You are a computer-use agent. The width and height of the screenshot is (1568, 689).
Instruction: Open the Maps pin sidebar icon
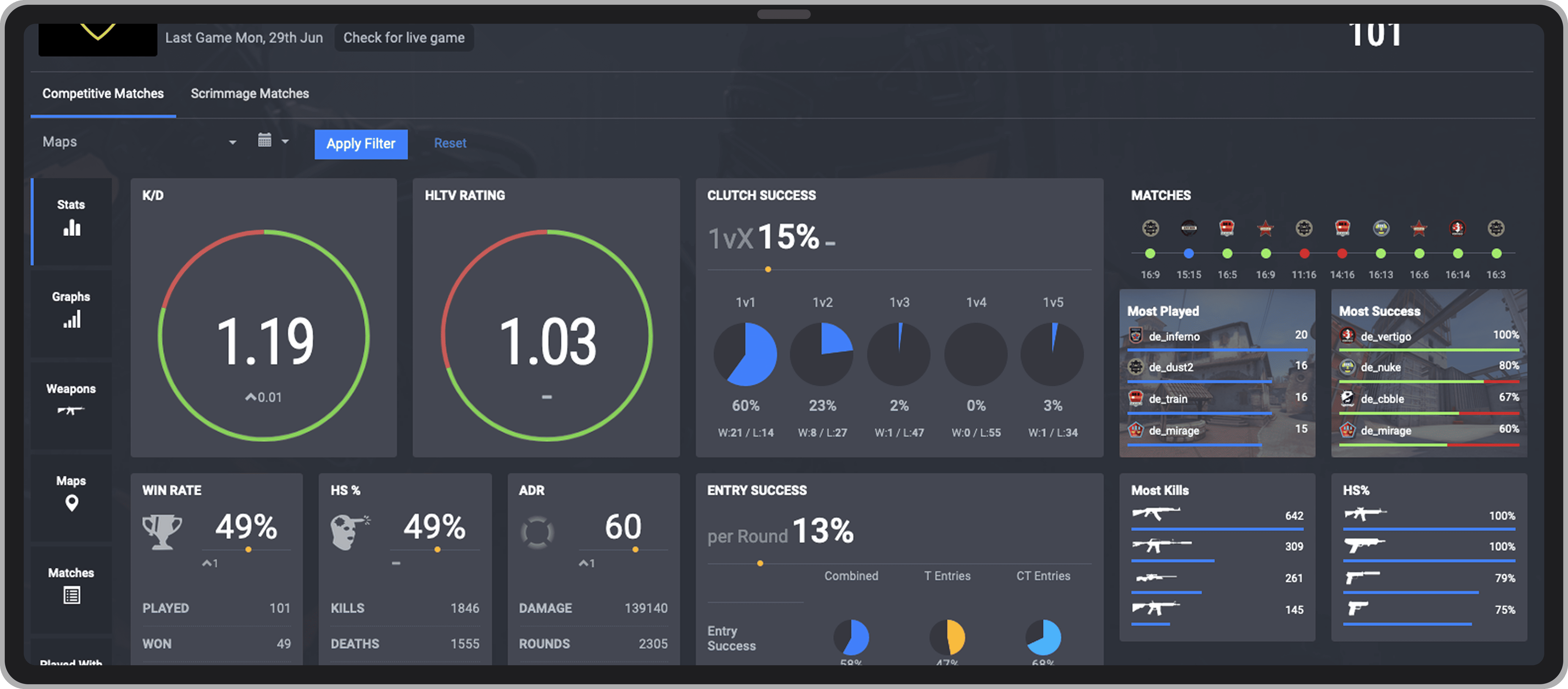[x=71, y=503]
